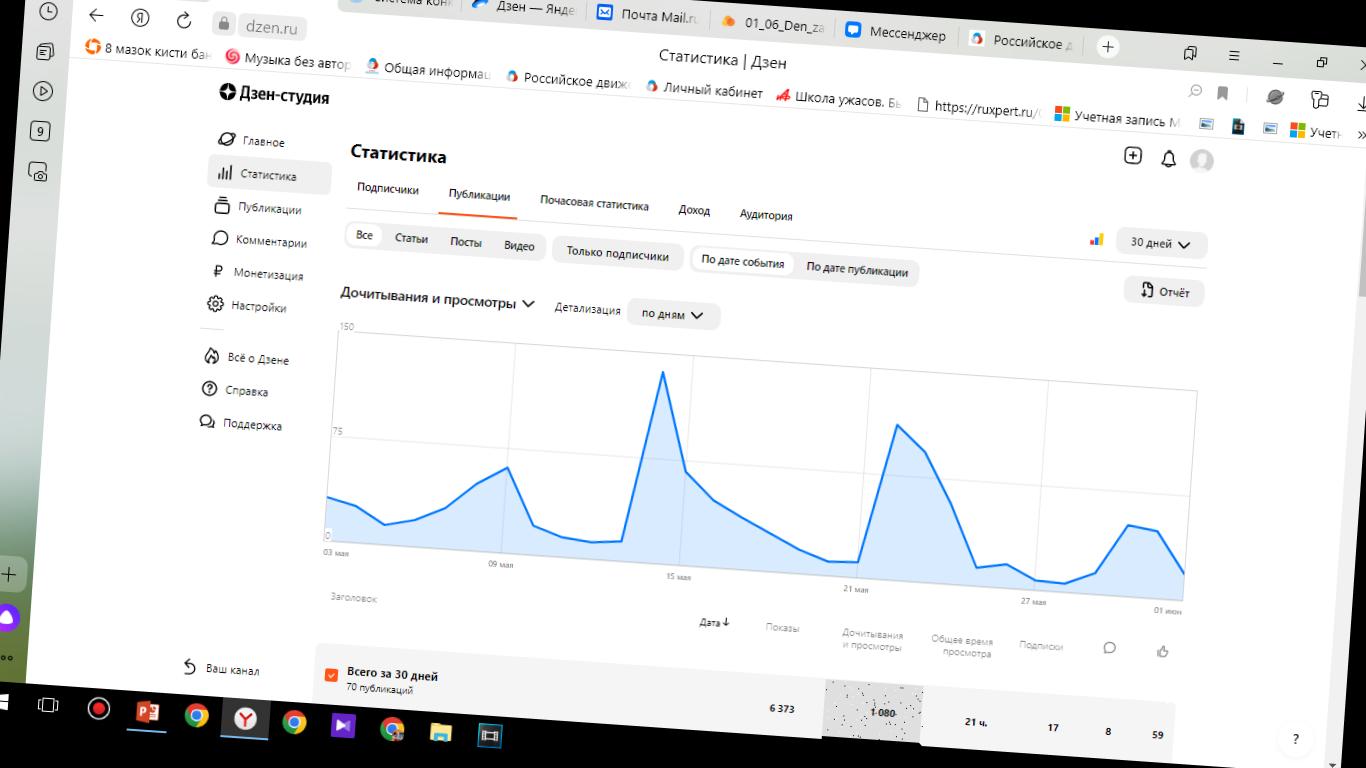Open "Комментарии" in the Dzen sidebar

[x=260, y=241]
